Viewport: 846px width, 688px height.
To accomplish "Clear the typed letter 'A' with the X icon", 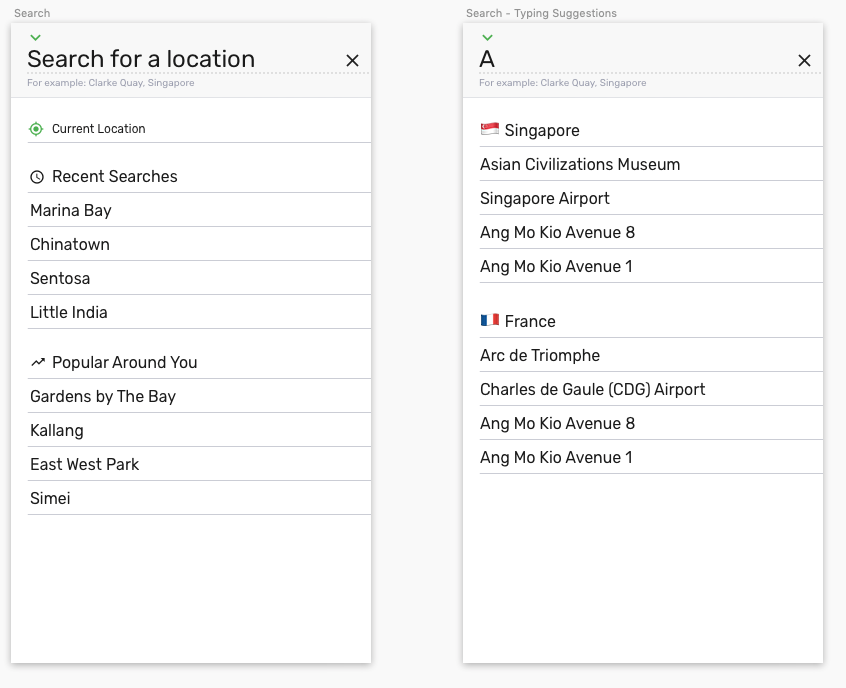I will (804, 61).
